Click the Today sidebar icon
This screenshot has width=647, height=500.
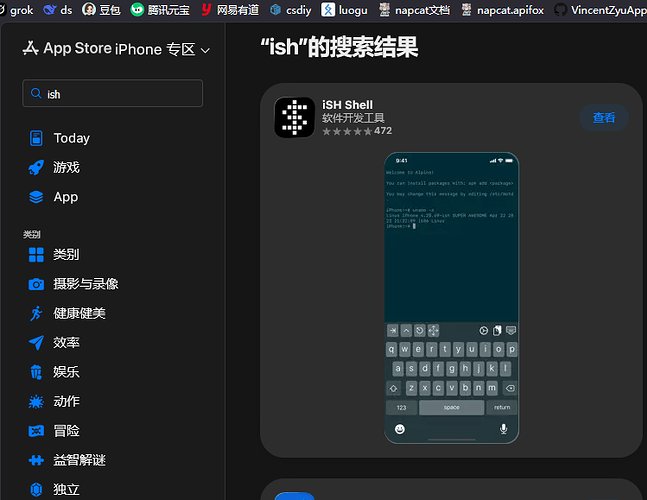tap(36, 138)
